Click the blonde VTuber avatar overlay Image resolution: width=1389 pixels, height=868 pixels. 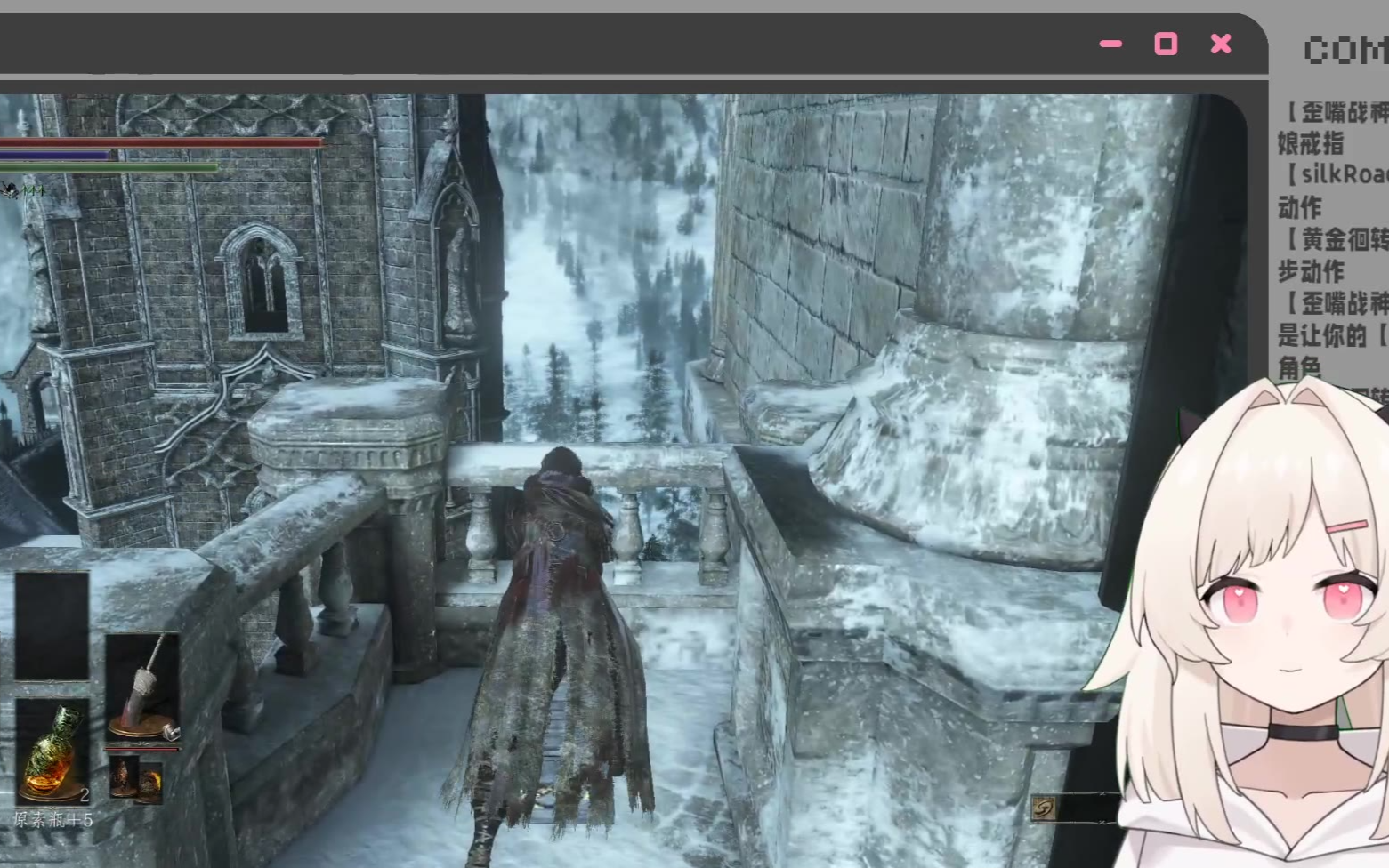point(1246,623)
